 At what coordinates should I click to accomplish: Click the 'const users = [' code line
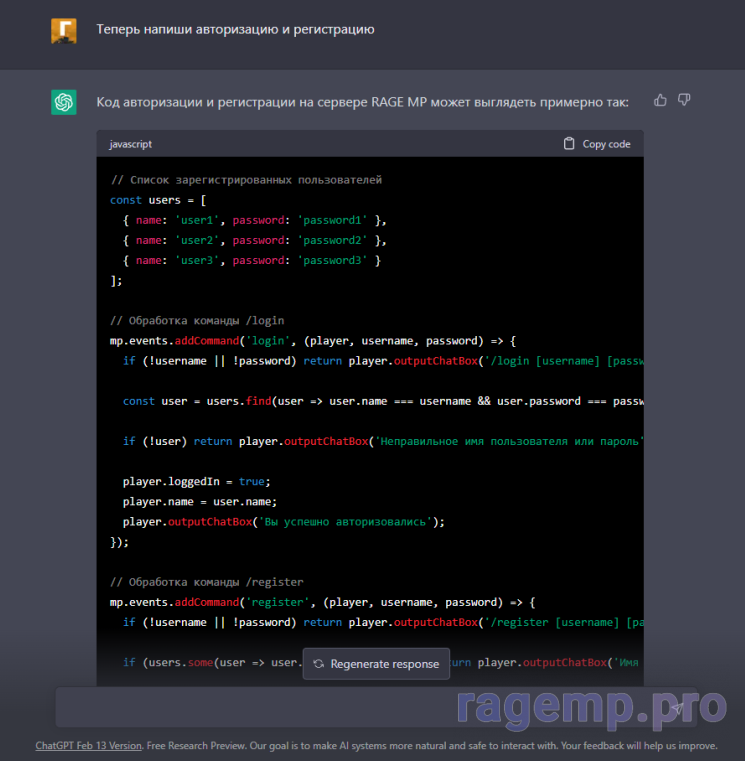(x=158, y=200)
